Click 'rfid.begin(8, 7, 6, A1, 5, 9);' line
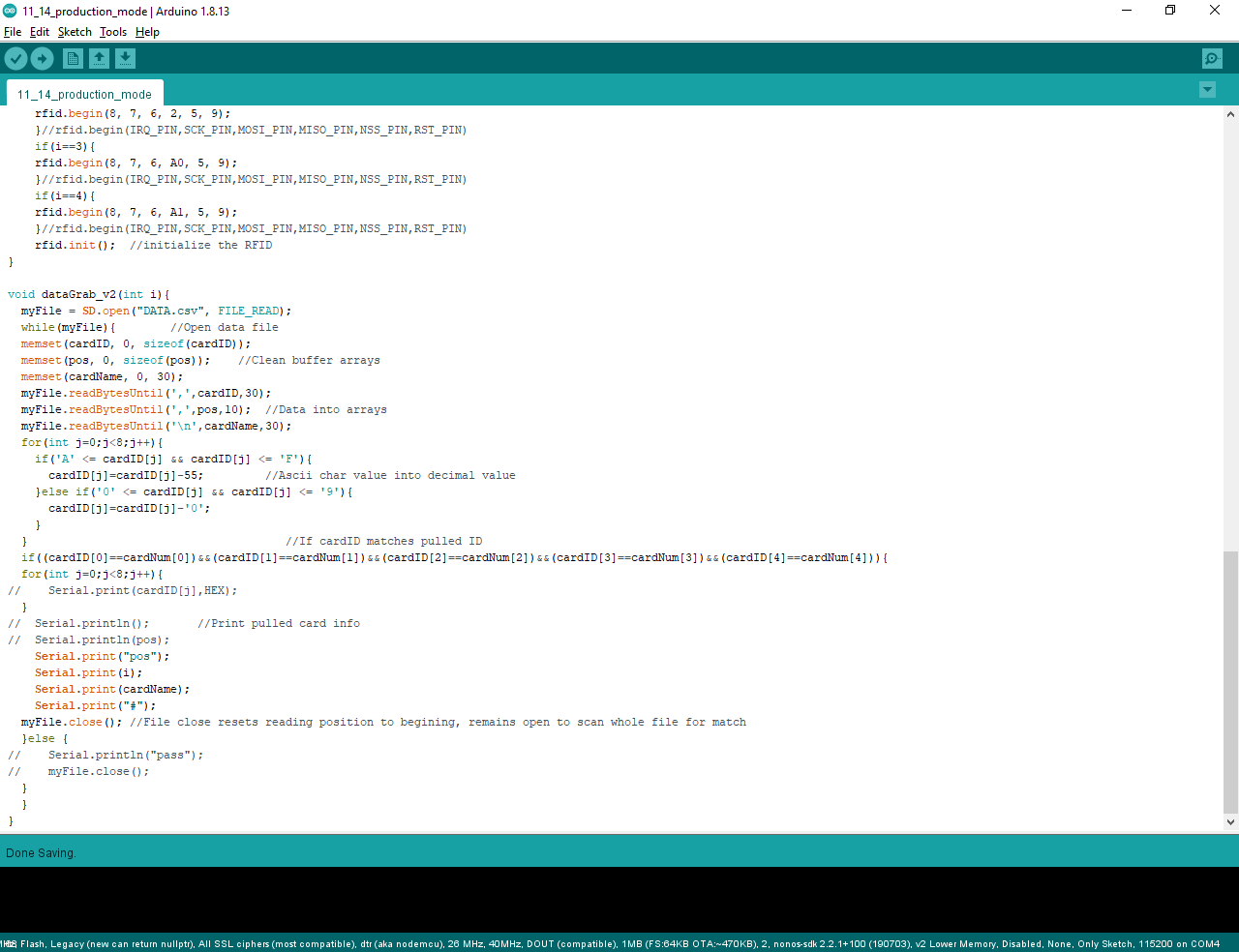Screen dimensions: 1239x952 click(x=136, y=212)
